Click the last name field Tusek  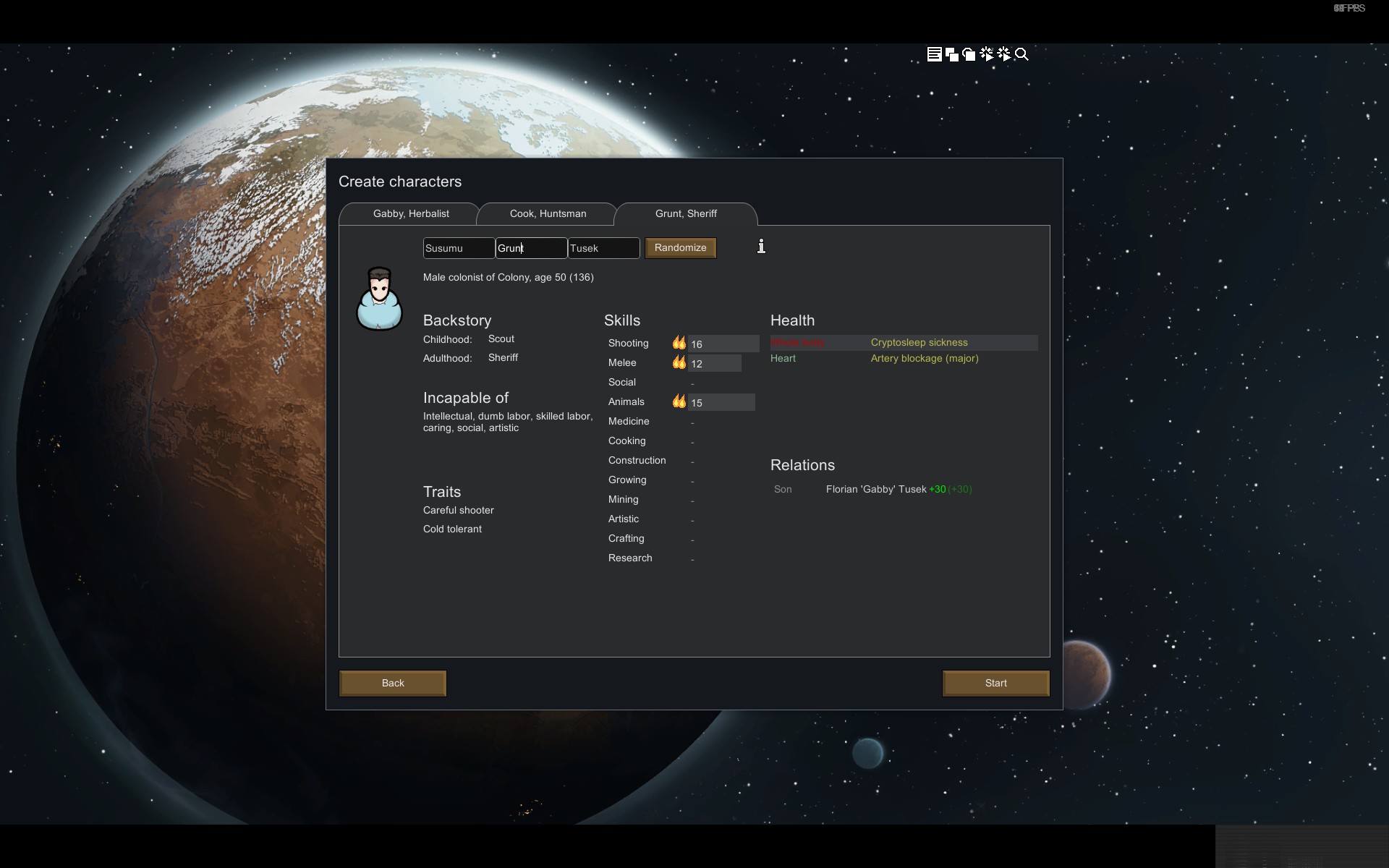pyautogui.click(x=603, y=248)
